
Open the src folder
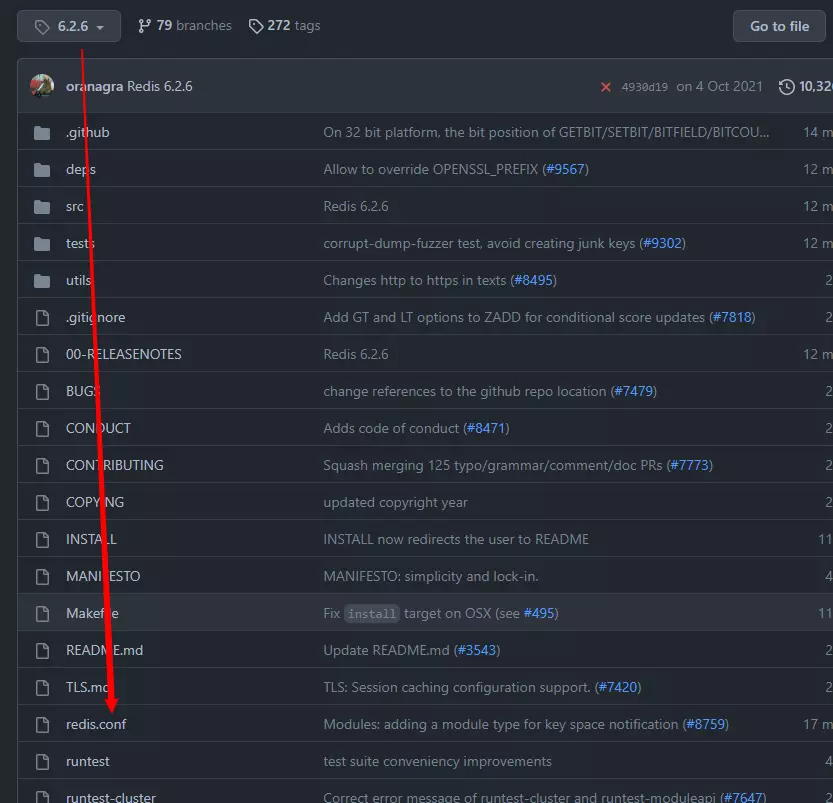click(x=75, y=207)
